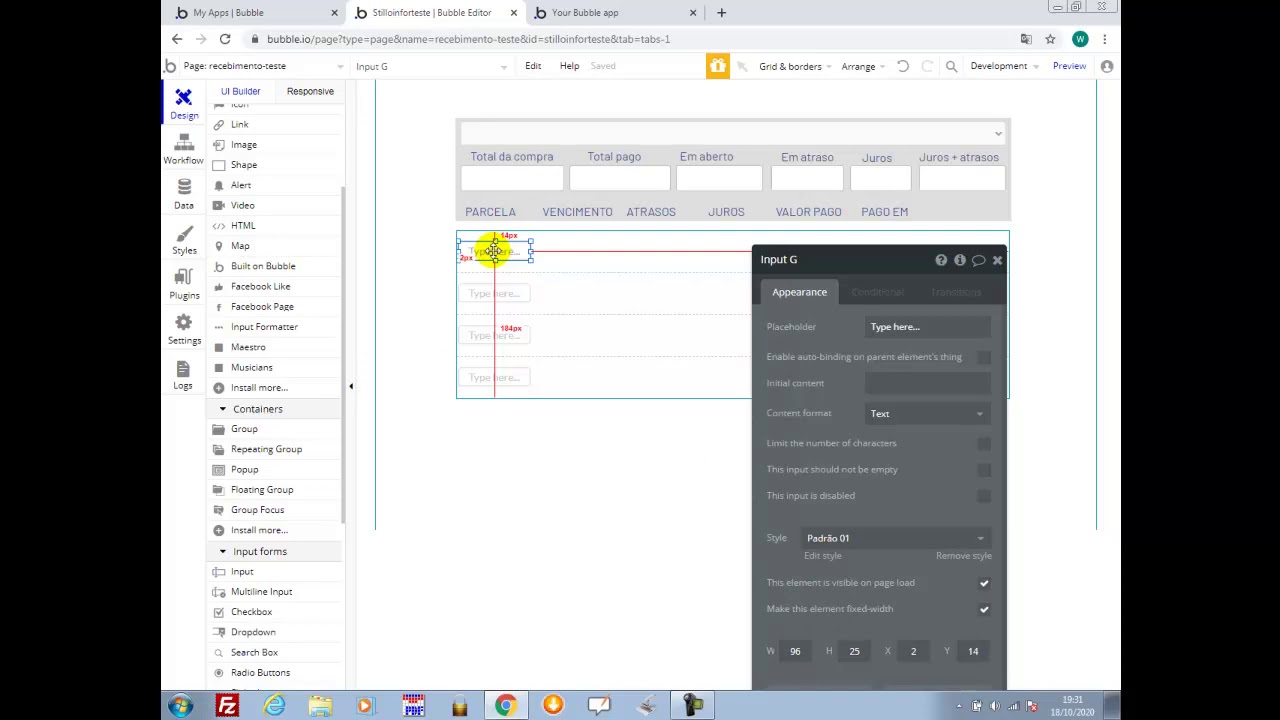Uncheck Make this element fixed-width

pos(984,609)
